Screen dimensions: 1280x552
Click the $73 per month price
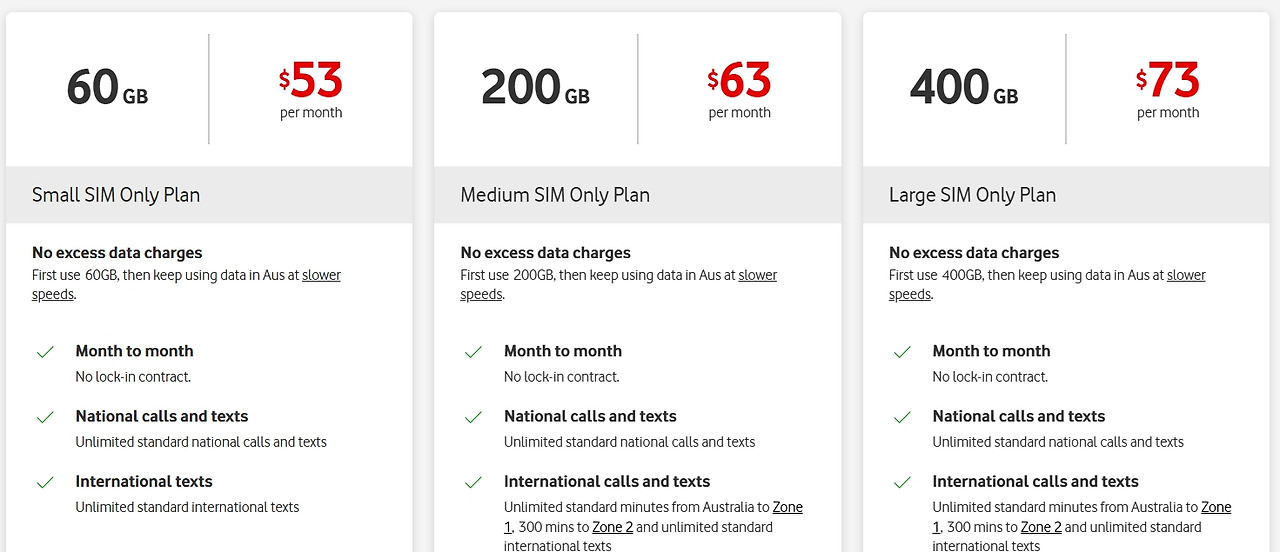[1168, 90]
